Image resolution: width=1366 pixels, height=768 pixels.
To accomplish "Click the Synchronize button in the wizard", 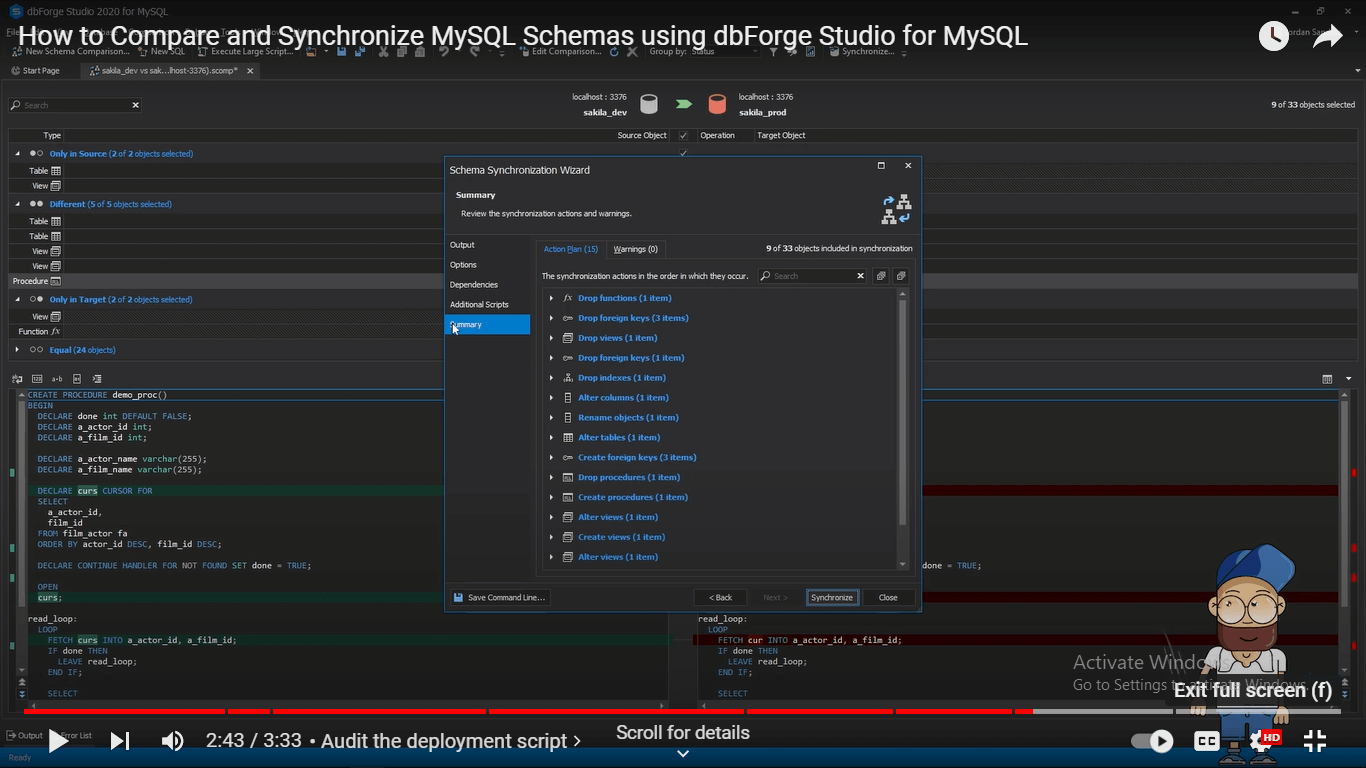I will pyautogui.click(x=832, y=597).
